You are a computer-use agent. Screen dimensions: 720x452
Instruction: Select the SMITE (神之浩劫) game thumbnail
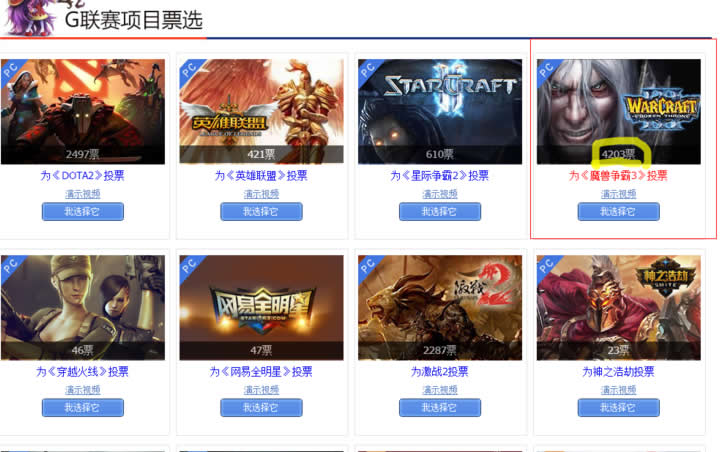619,308
